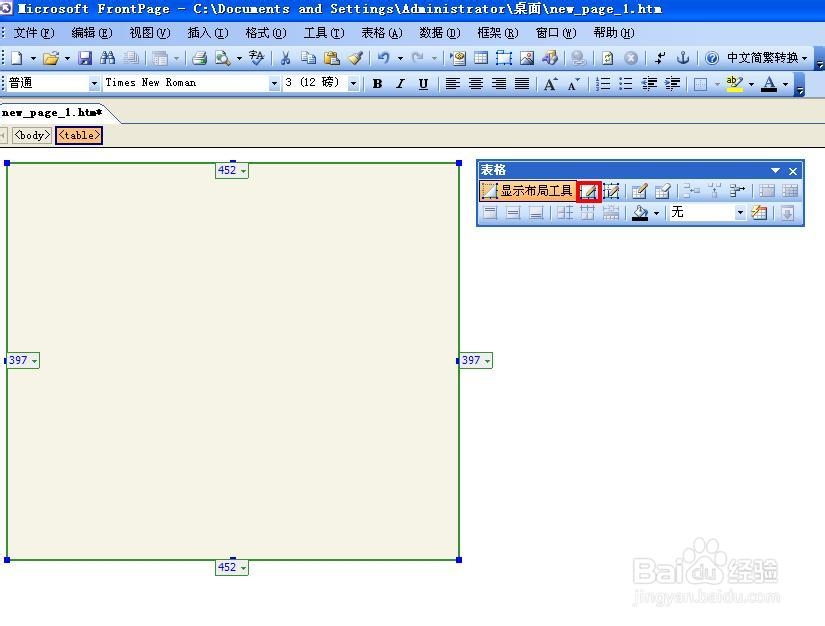The image size is (825, 626).
Task: Select the <table> tag button
Action: (79, 135)
